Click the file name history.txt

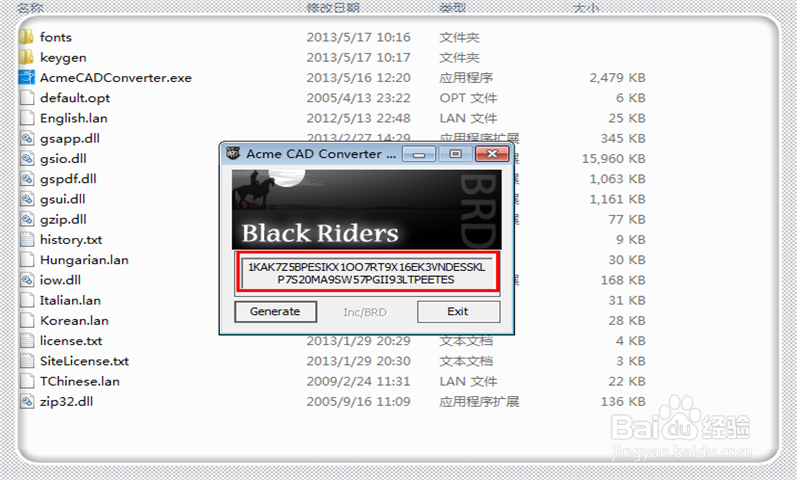[x=71, y=239]
